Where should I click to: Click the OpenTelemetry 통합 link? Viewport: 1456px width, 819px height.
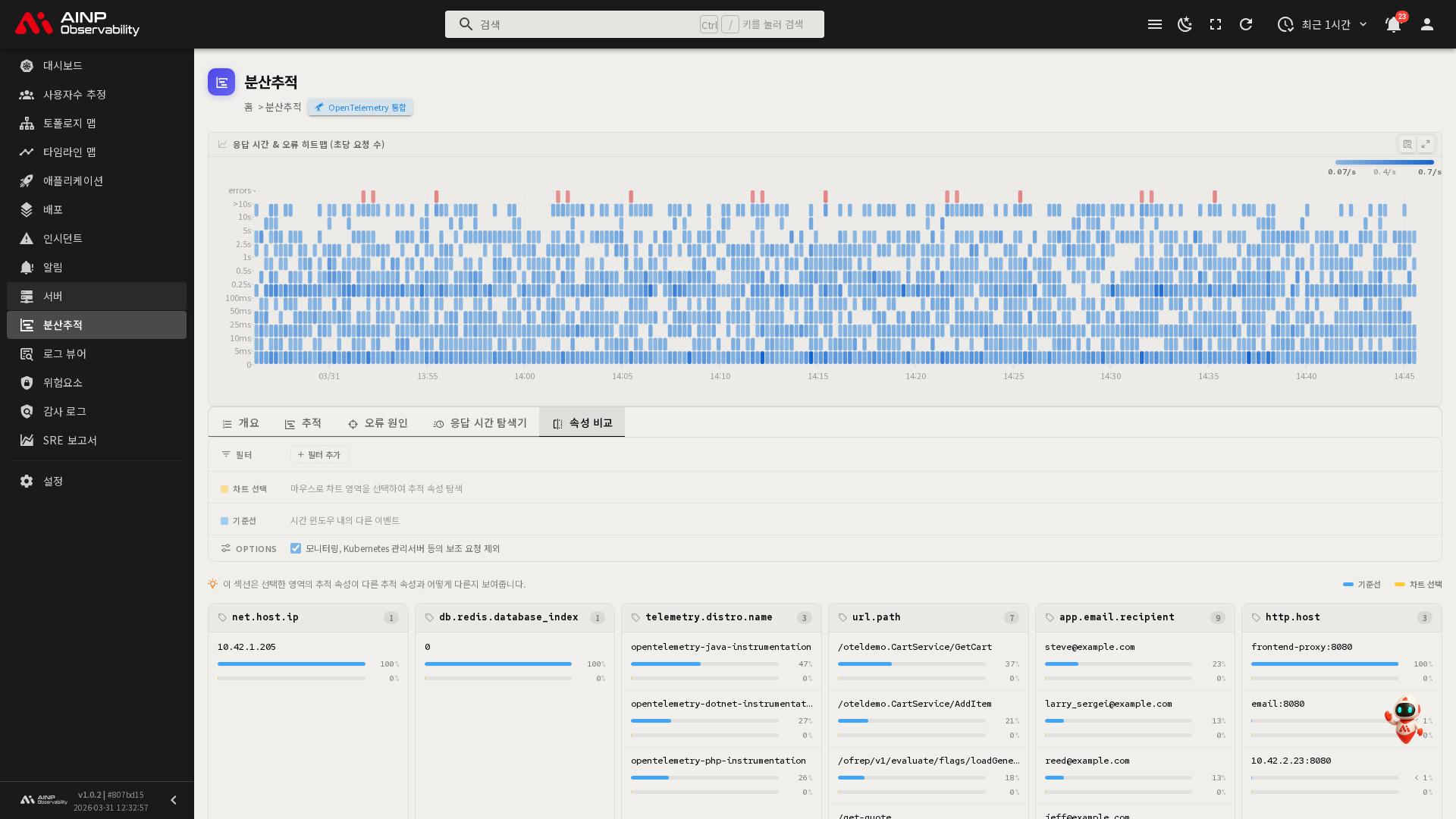point(360,107)
